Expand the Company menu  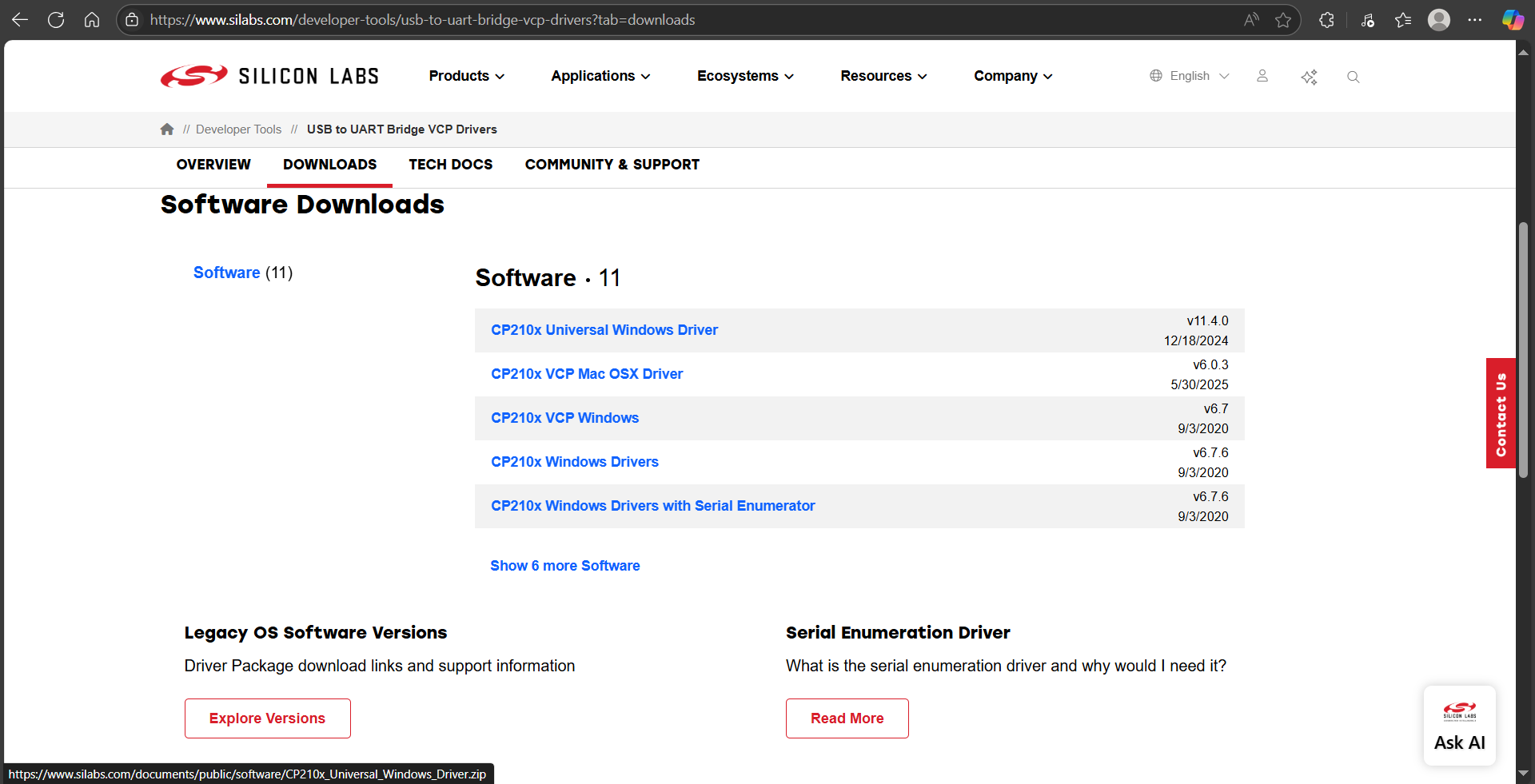tap(1013, 76)
